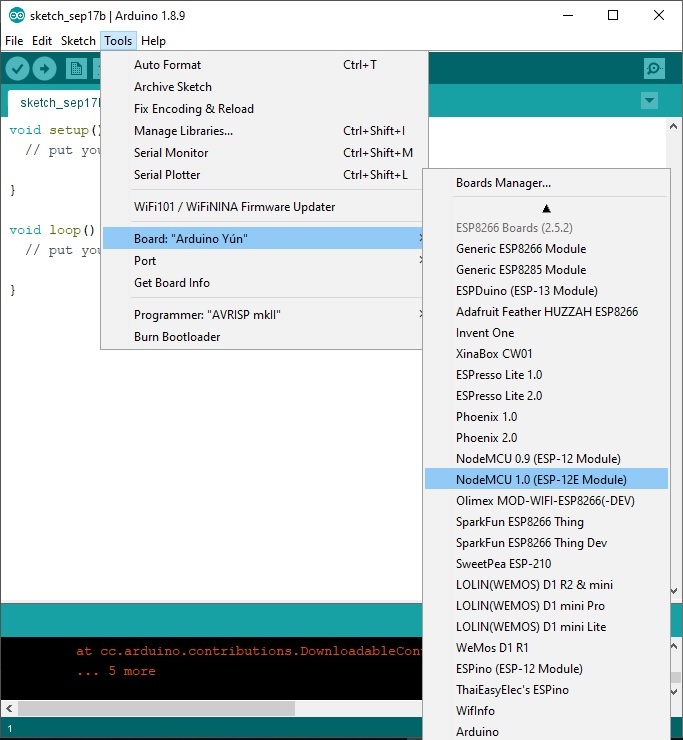The height and width of the screenshot is (740, 683).
Task: Select Fix Encoding & Reload
Action: [262, 109]
